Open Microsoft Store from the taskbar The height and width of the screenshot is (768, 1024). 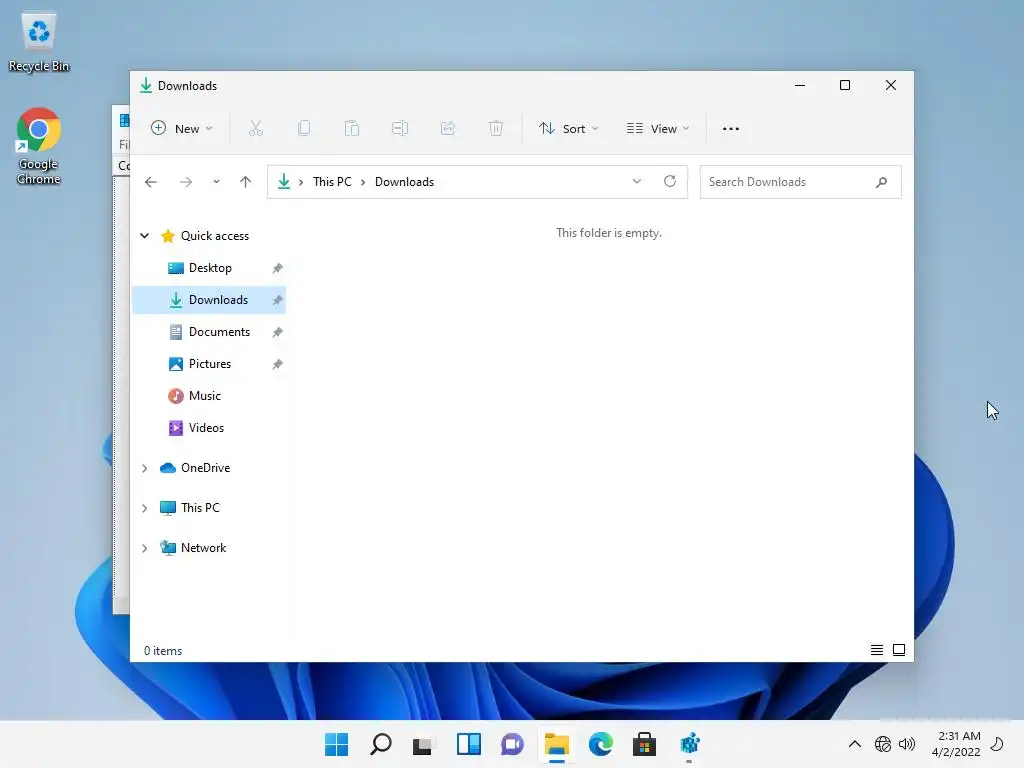(644, 744)
